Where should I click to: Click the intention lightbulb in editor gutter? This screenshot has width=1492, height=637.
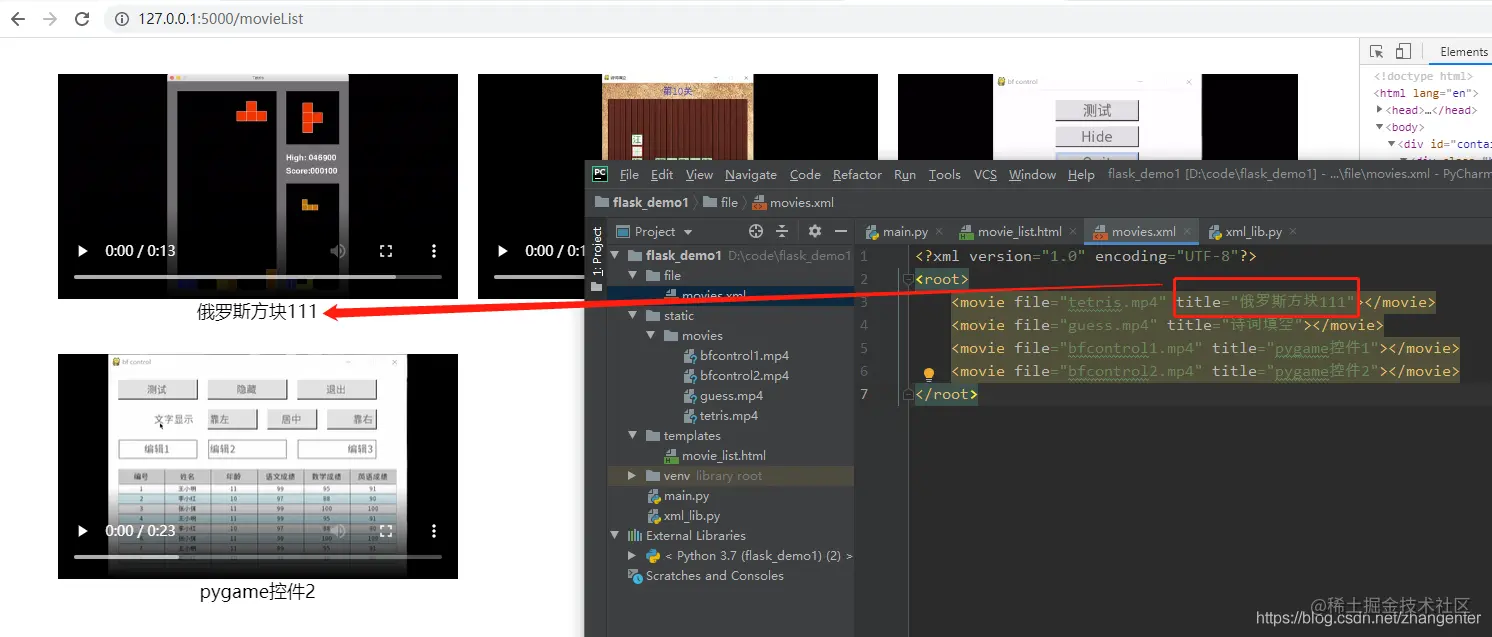[x=928, y=375]
